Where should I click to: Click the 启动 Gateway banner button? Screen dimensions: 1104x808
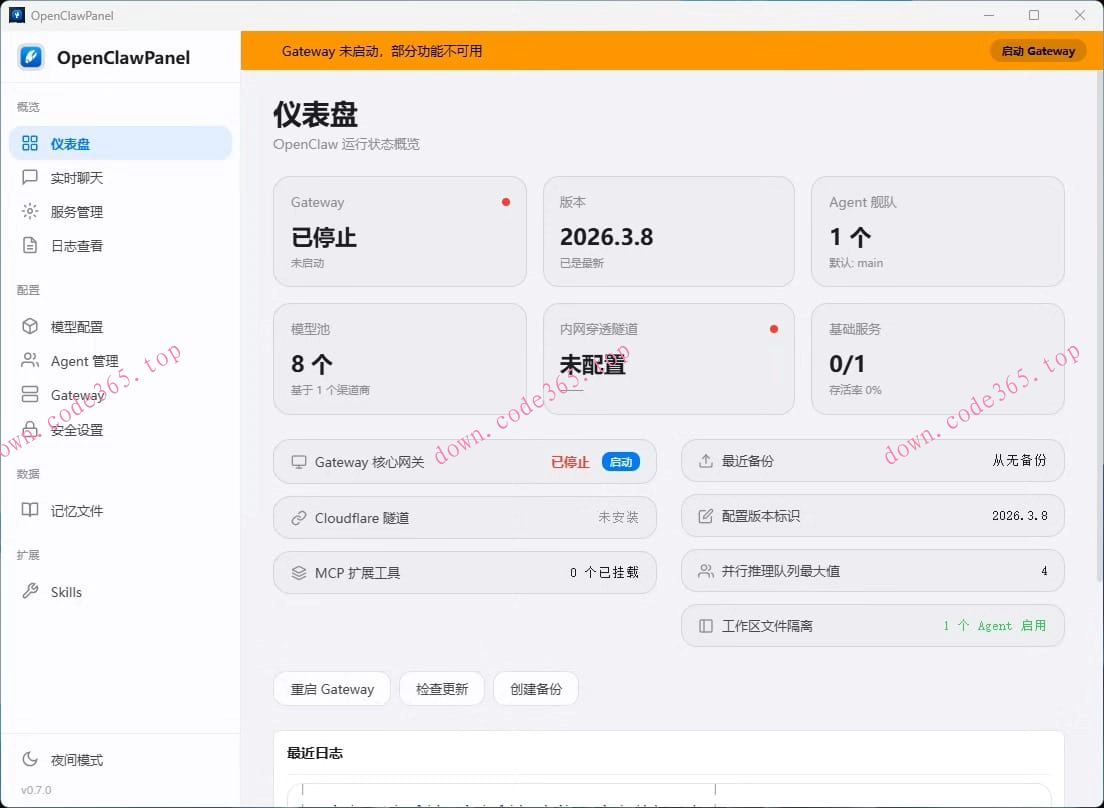tap(1038, 51)
